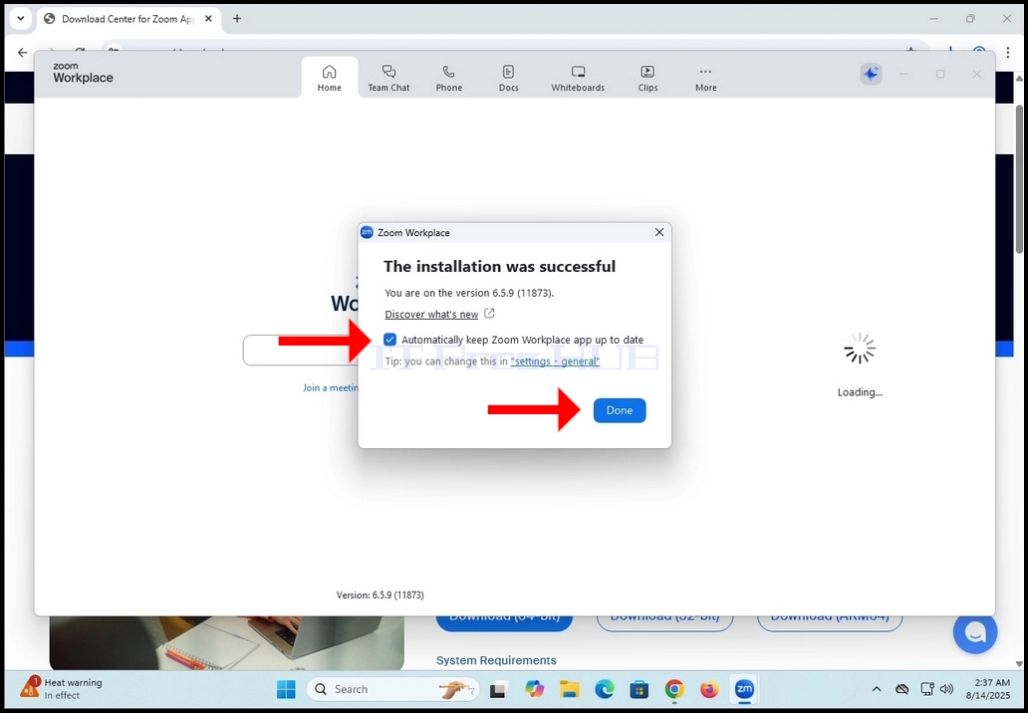Open the chat bubble widget on webpage
The image size is (1028, 713).
975,631
